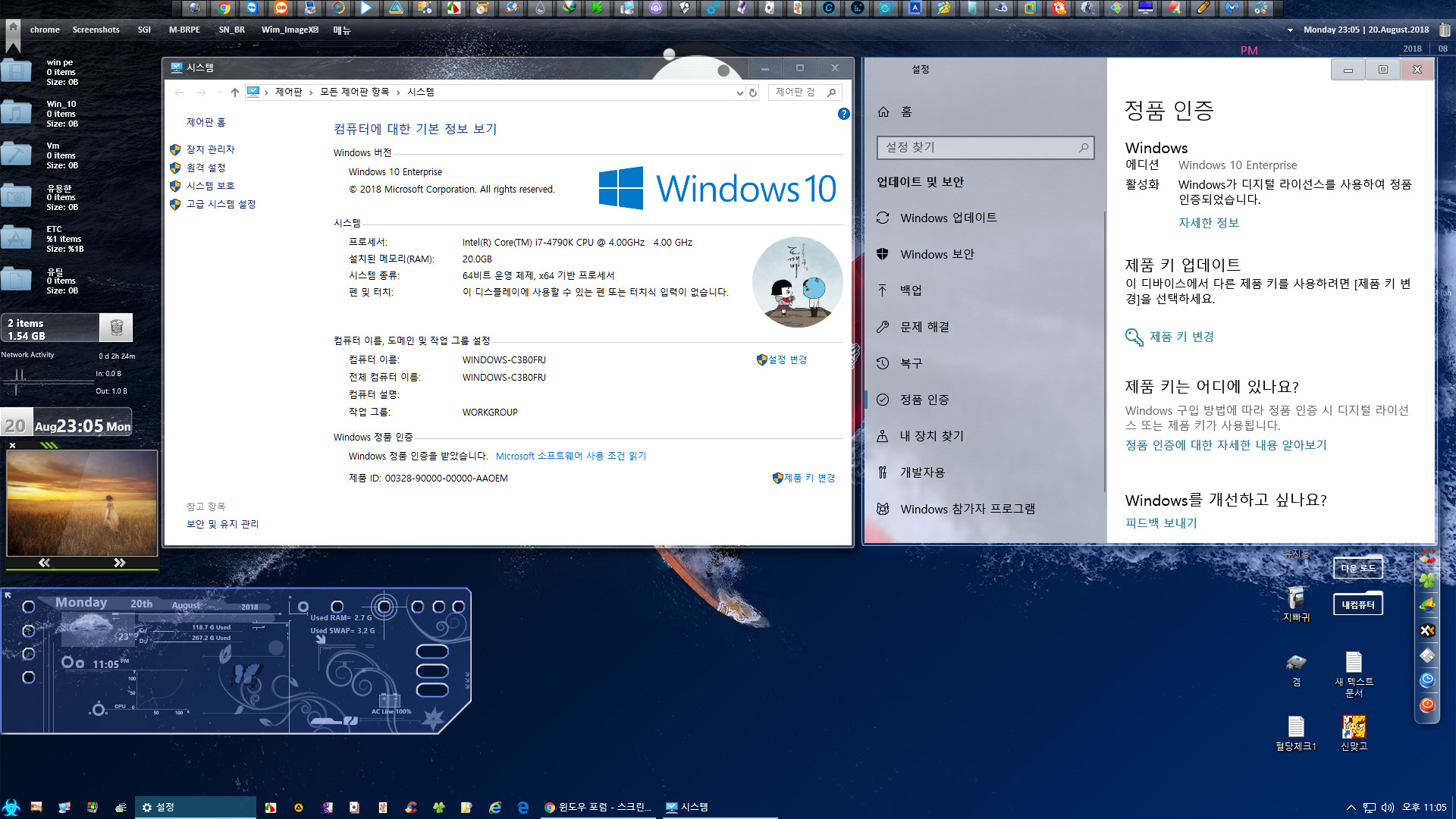Click in 설정 찾기 search field
The image size is (1456, 819).
tap(985, 147)
